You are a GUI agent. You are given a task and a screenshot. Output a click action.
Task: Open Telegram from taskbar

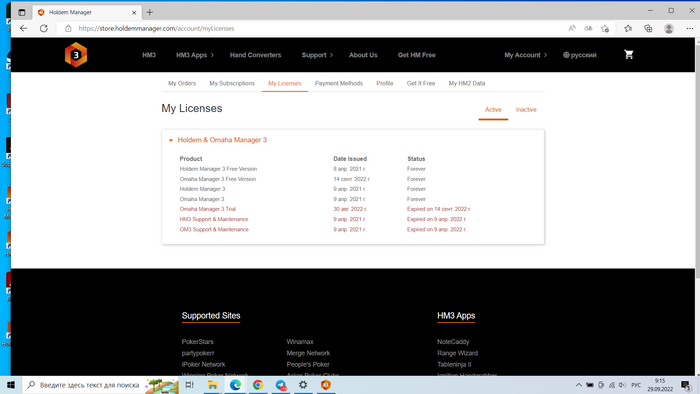(281, 385)
